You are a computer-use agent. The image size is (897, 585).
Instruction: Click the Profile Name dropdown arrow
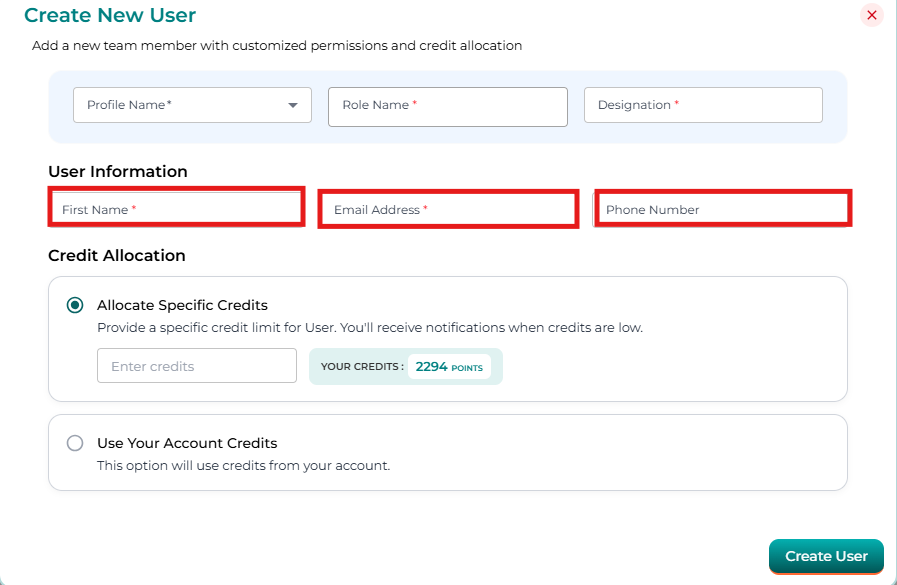click(293, 105)
